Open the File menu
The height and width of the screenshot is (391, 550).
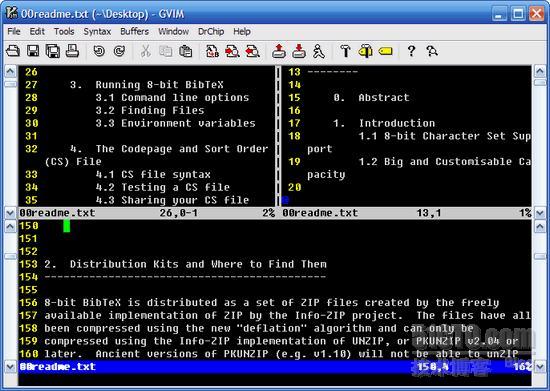[x=14, y=32]
